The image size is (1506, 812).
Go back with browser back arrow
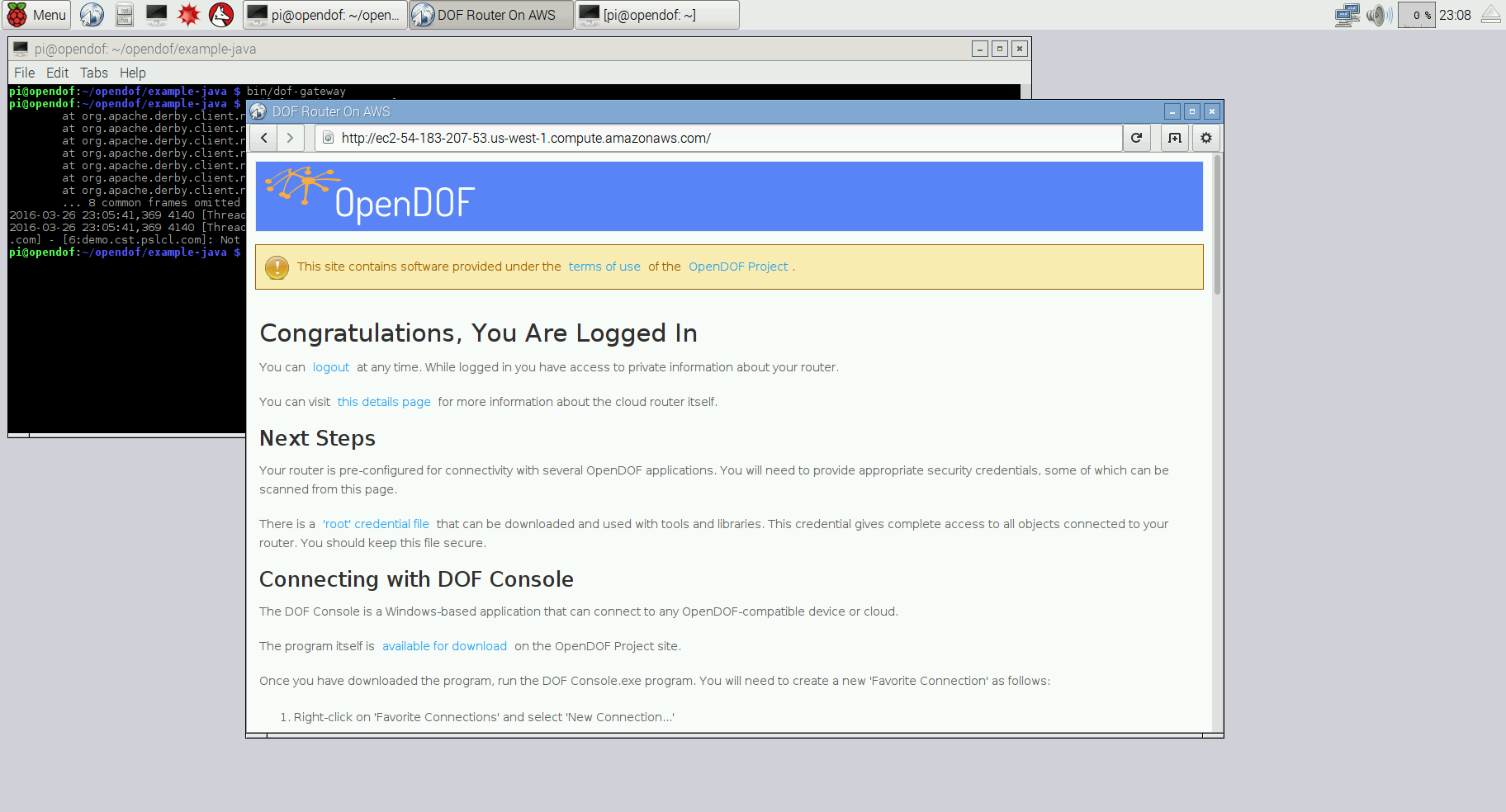point(264,138)
